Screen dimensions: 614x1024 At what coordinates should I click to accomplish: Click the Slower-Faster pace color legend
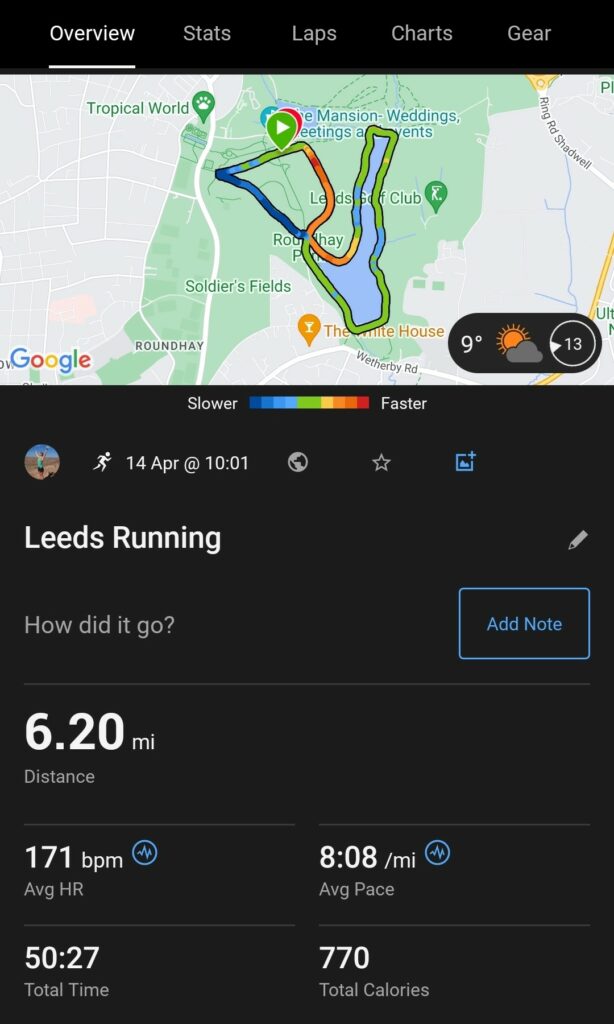[x=307, y=404]
